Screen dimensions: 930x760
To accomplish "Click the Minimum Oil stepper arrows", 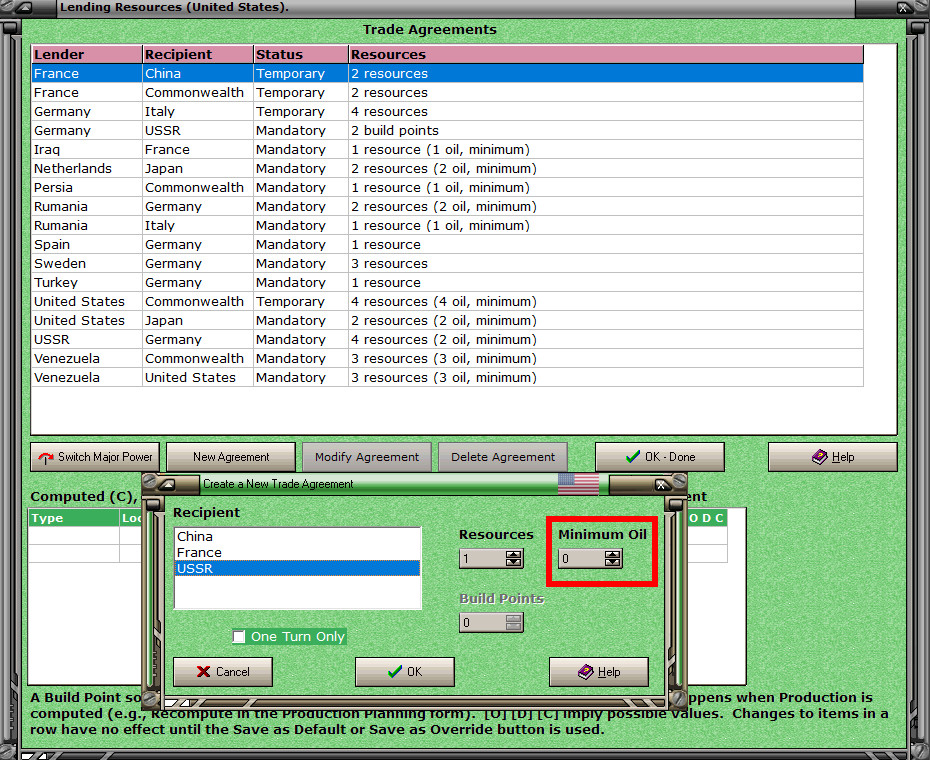I will (x=613, y=558).
